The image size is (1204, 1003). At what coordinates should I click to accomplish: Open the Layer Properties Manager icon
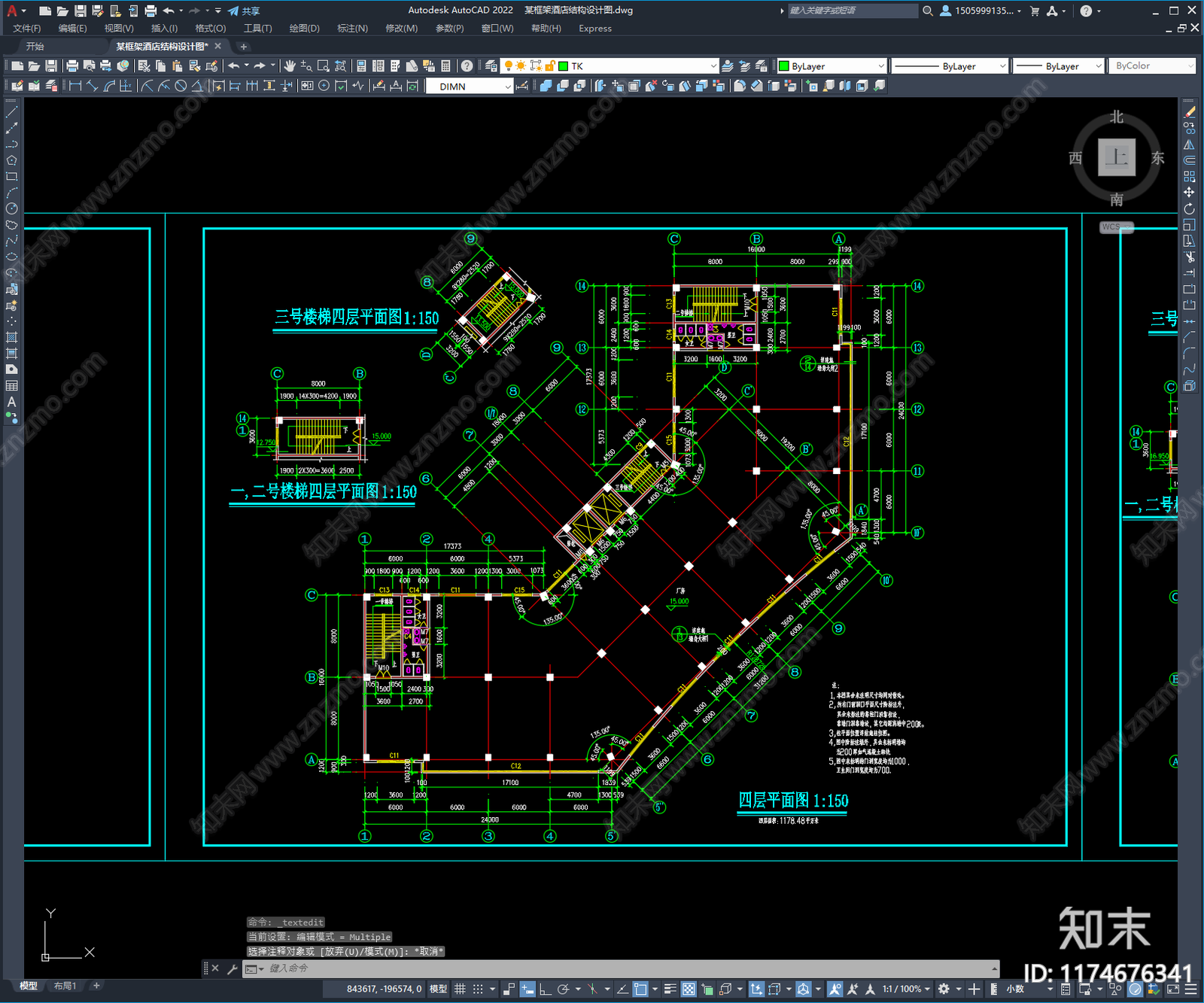coord(491,66)
